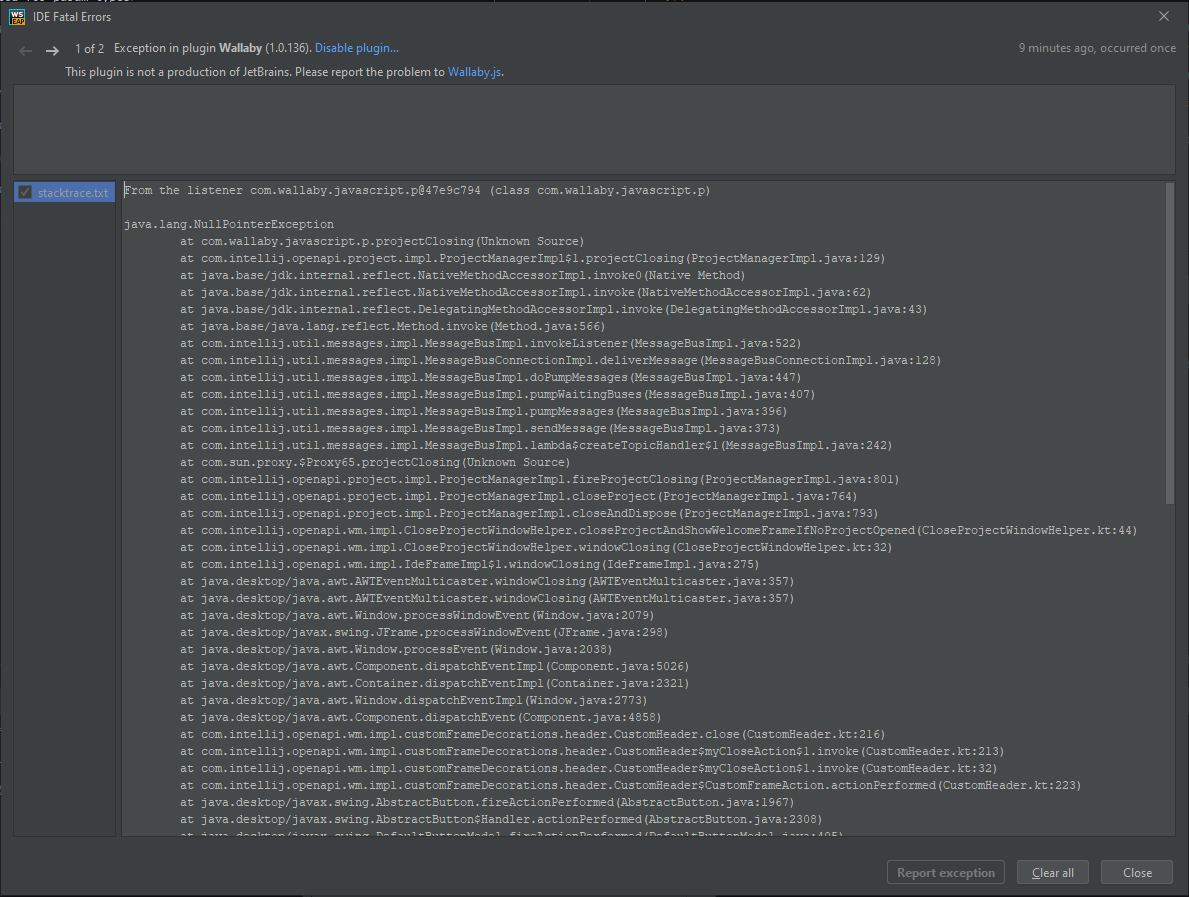This screenshot has width=1189, height=897.
Task: Close the IDE Fatal Errors dialog with X
Action: [x=1164, y=16]
